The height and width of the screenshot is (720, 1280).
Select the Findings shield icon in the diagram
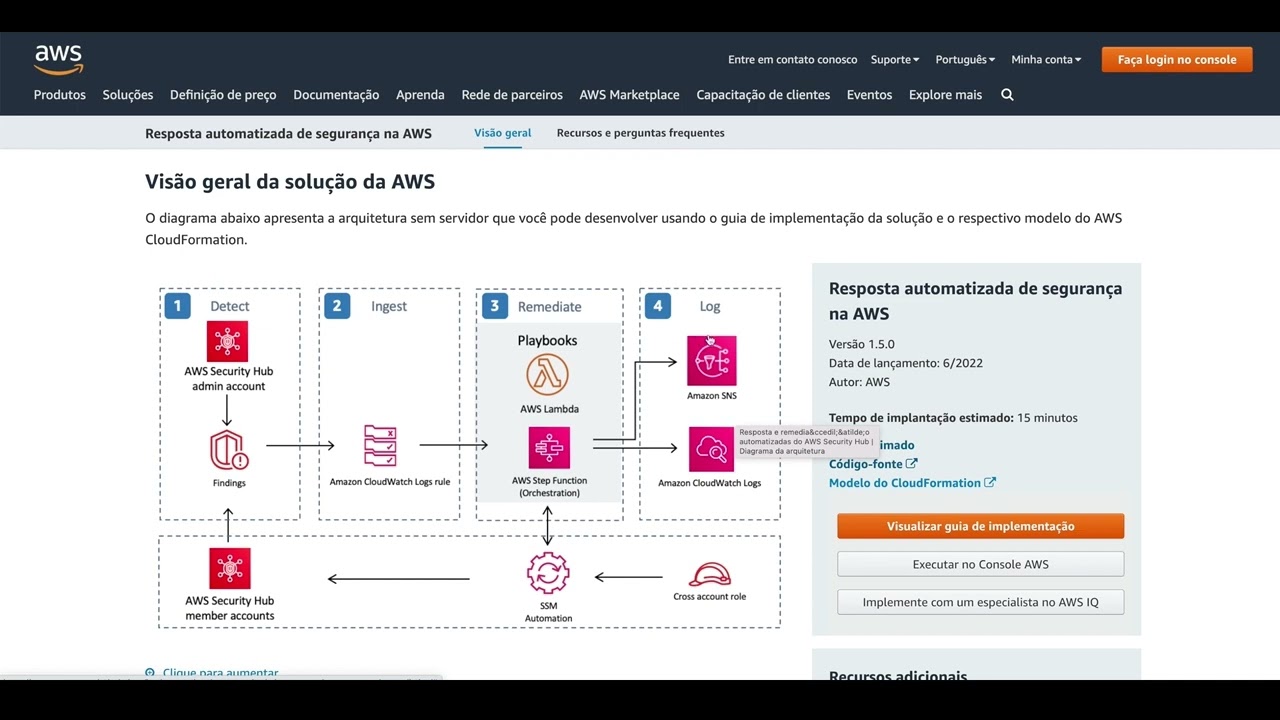point(229,450)
